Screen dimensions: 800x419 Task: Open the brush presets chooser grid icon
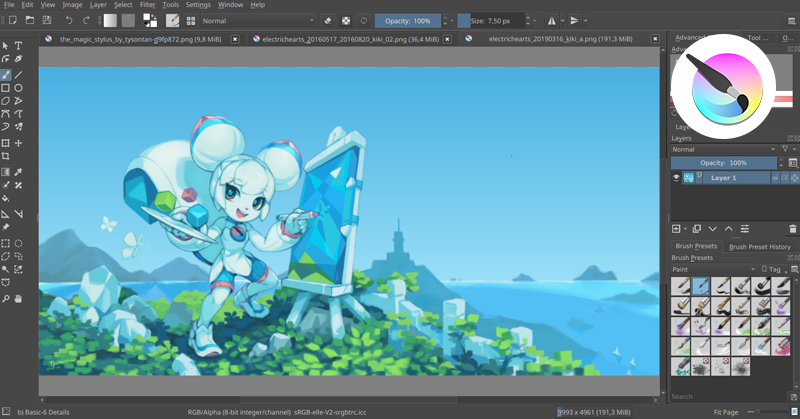coord(191,21)
